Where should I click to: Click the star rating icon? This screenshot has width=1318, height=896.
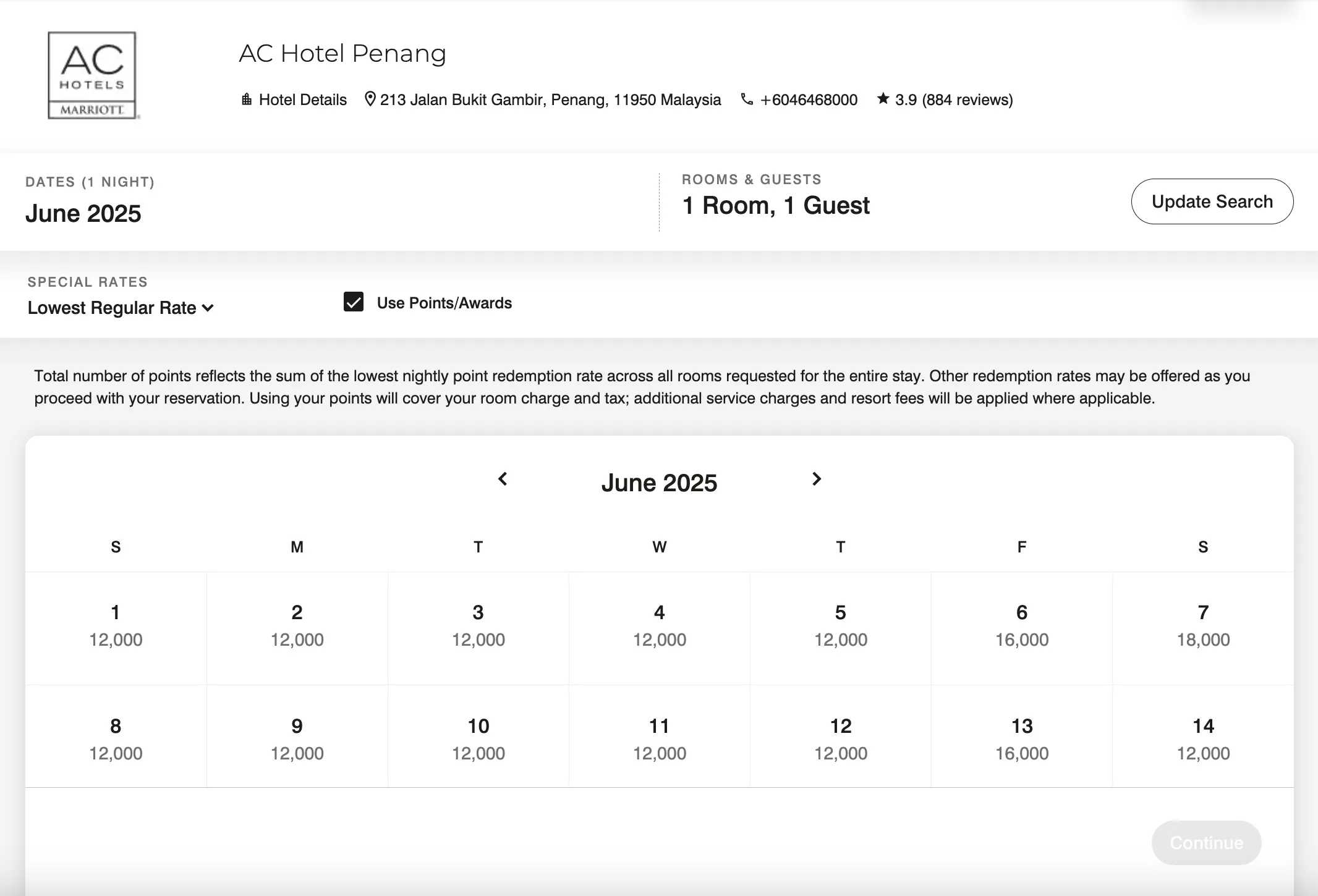coord(883,99)
